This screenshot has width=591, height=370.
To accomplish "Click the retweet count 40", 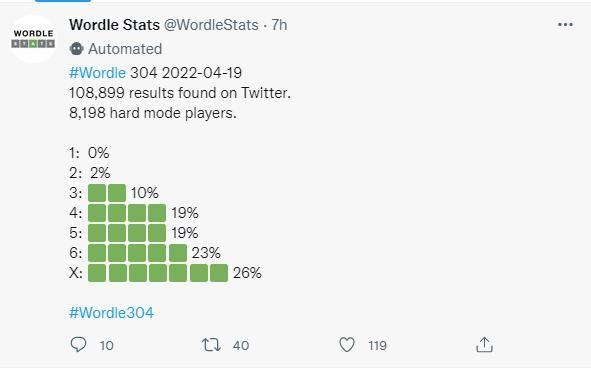I will pos(241,346).
